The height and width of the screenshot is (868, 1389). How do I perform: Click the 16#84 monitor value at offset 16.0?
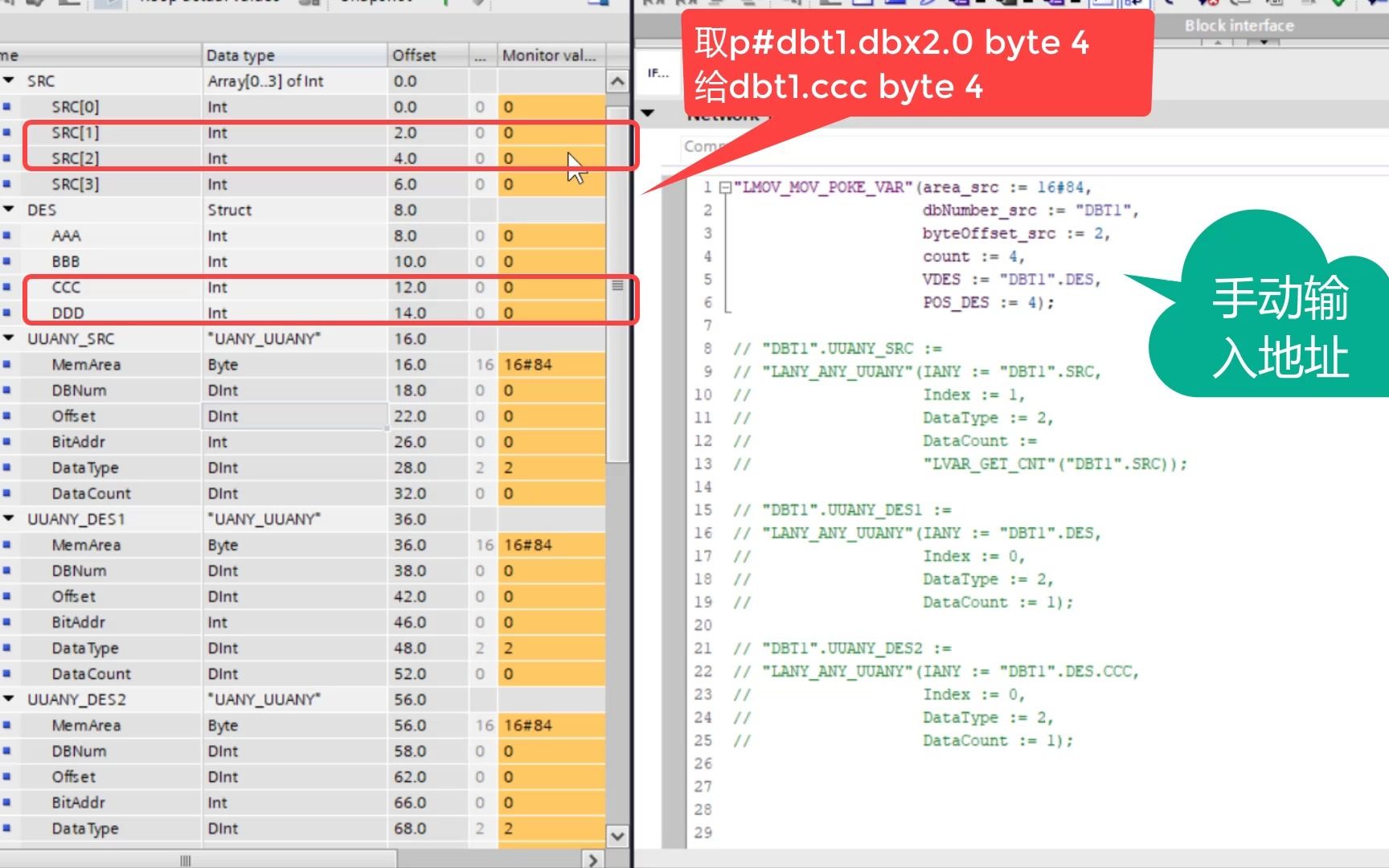[551, 364]
